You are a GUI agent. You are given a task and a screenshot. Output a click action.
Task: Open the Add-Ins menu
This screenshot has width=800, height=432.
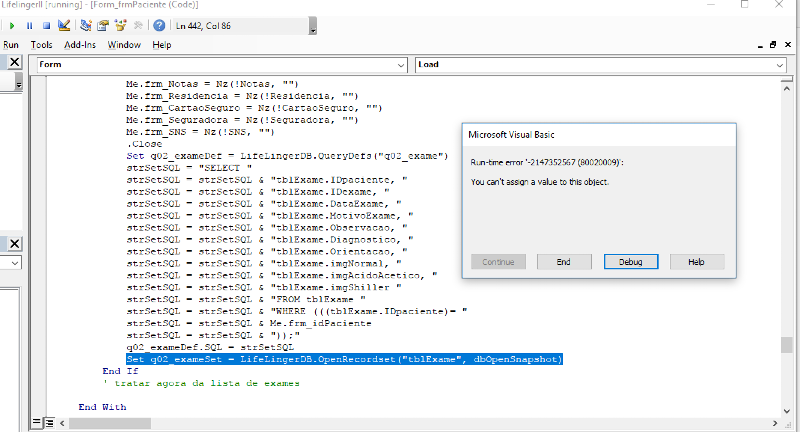click(x=80, y=45)
